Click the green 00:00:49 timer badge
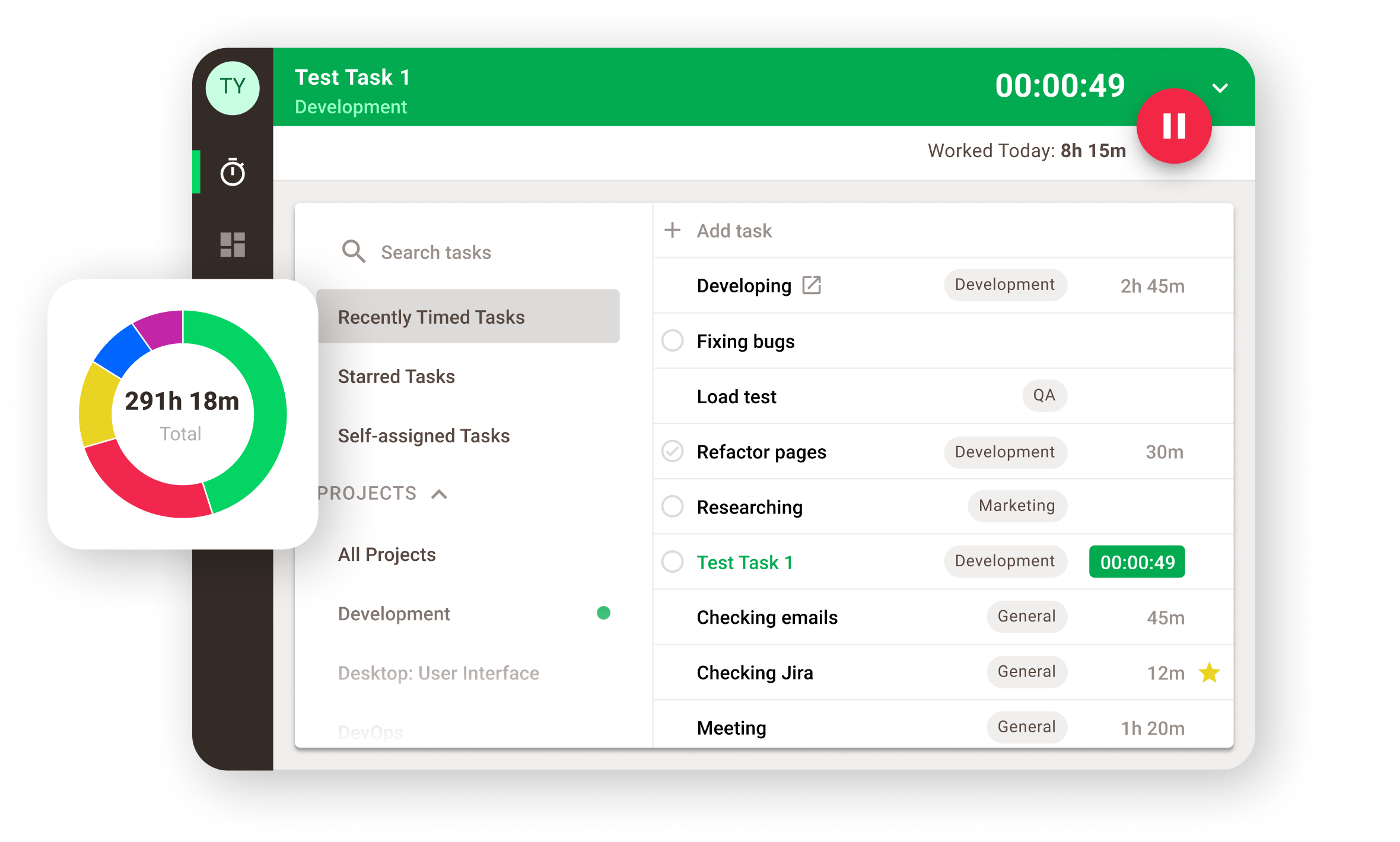The height and width of the screenshot is (842, 1400). [x=1137, y=562]
